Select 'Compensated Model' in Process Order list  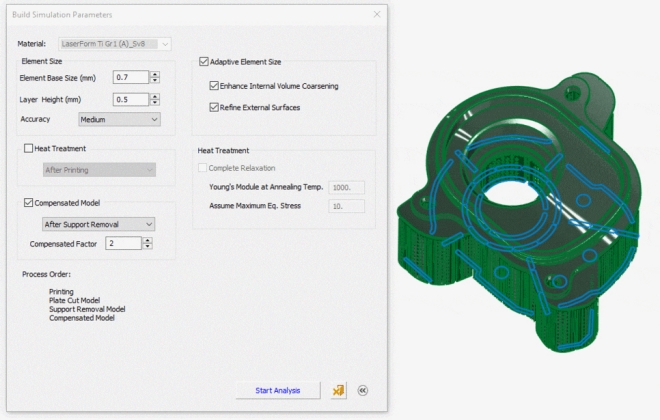[82, 318]
